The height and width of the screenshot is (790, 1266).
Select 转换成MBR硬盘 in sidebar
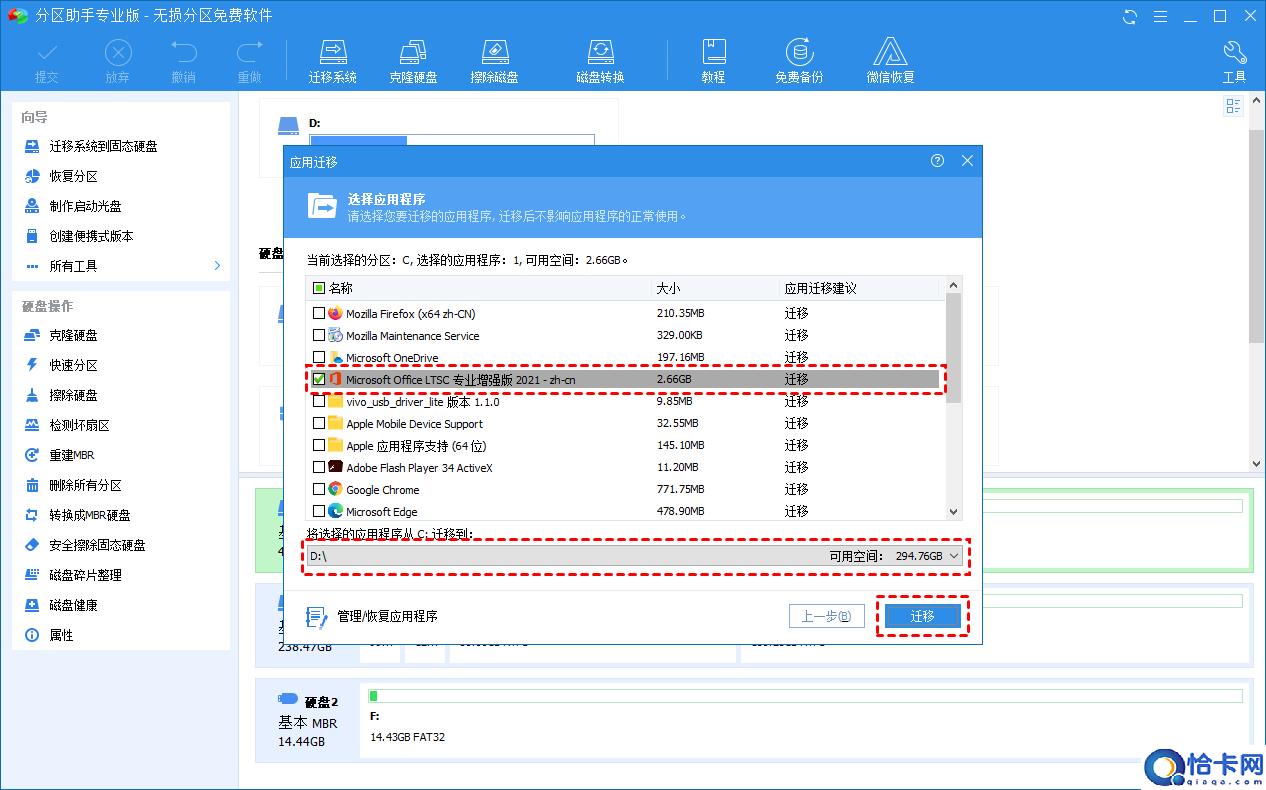[90, 515]
